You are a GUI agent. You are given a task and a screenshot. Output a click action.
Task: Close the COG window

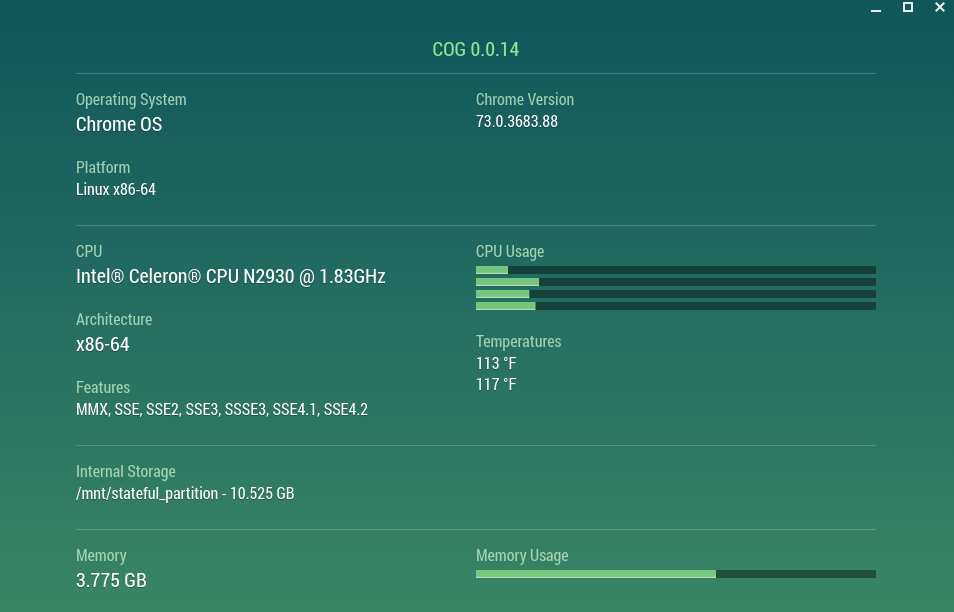click(x=939, y=8)
